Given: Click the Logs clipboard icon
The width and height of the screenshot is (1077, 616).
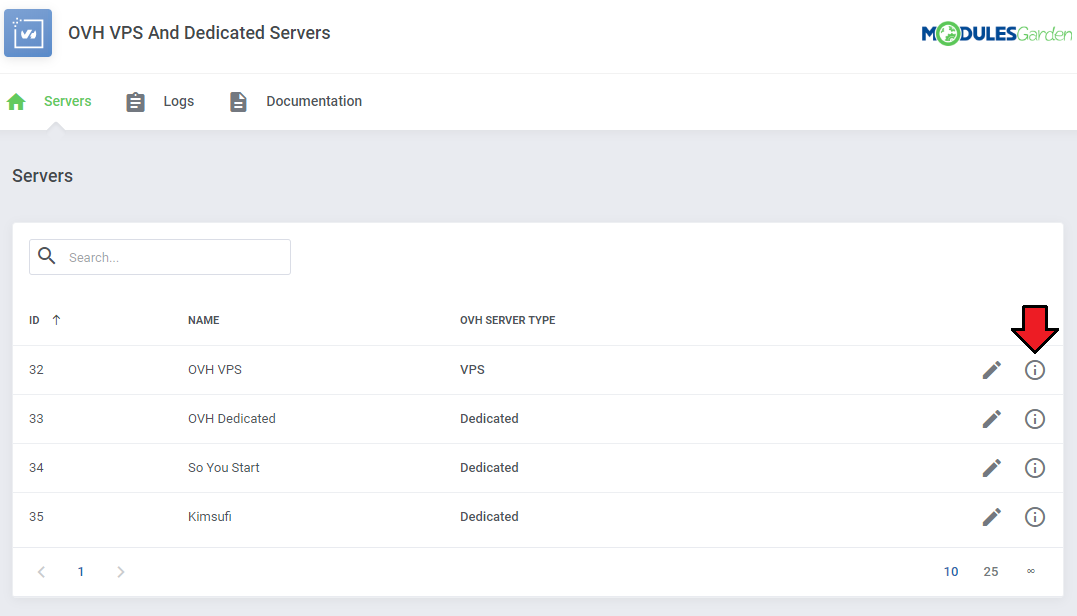Looking at the screenshot, I should [135, 102].
